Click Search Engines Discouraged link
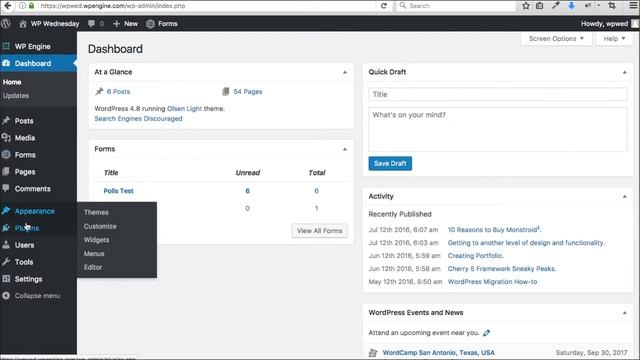 [138, 118]
